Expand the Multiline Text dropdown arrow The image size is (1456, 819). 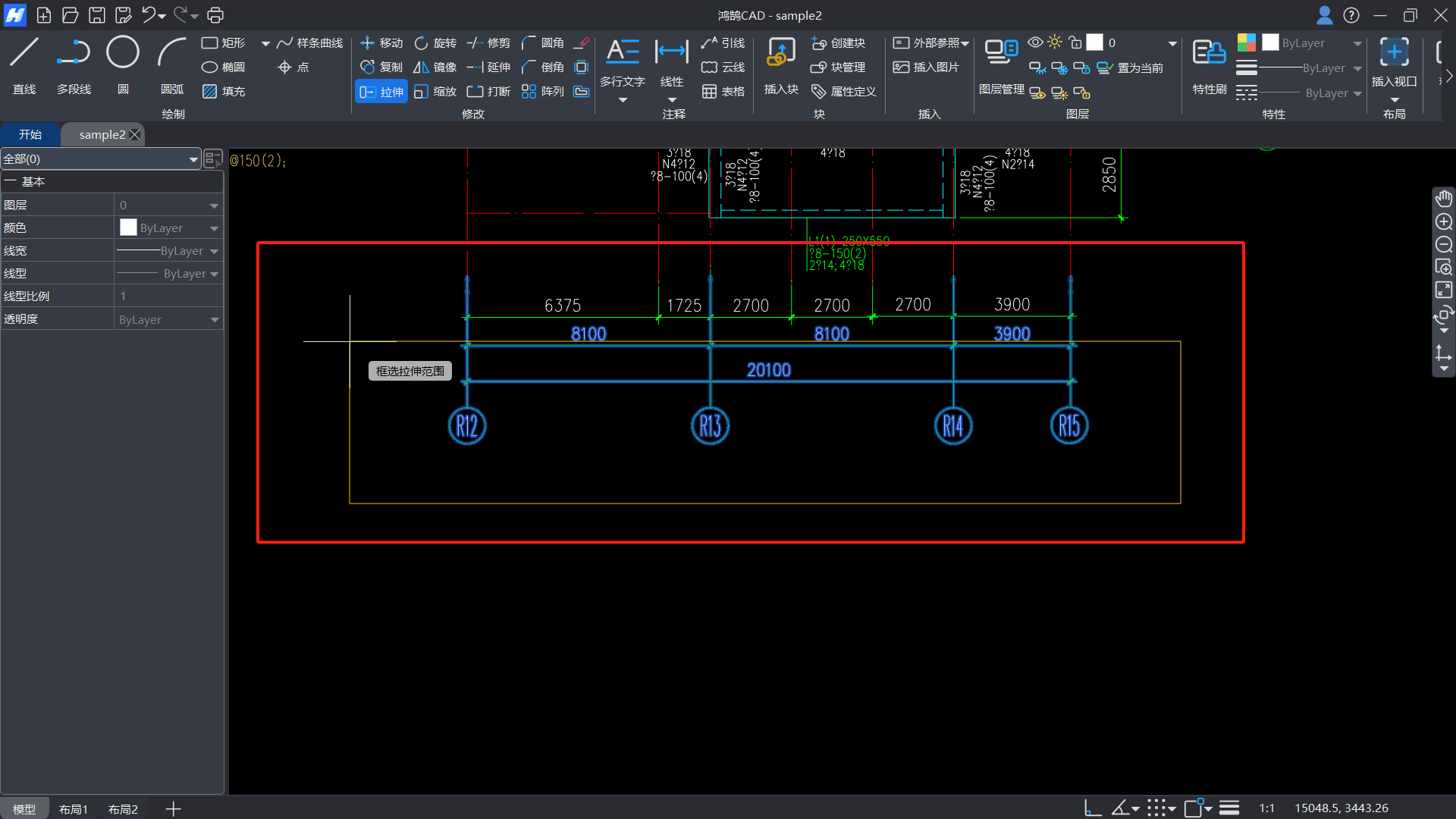[623, 100]
